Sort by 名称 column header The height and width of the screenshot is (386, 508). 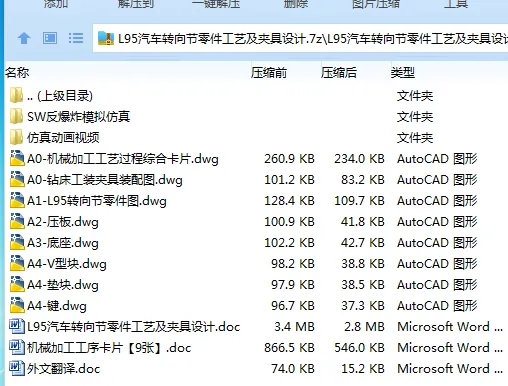(17, 72)
